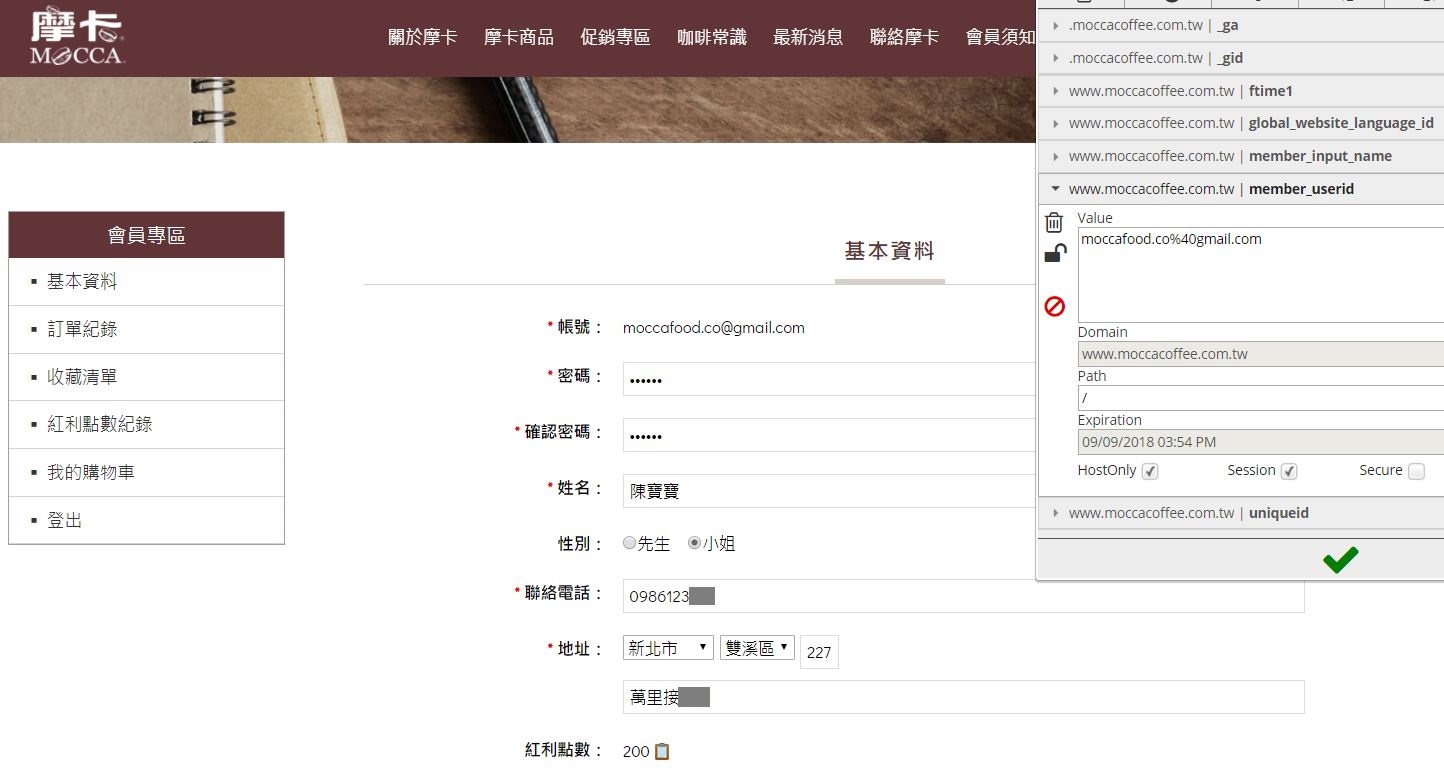This screenshot has height=780, width=1444.
Task: Click the cookie Expiration date field
Action: click(x=1261, y=442)
